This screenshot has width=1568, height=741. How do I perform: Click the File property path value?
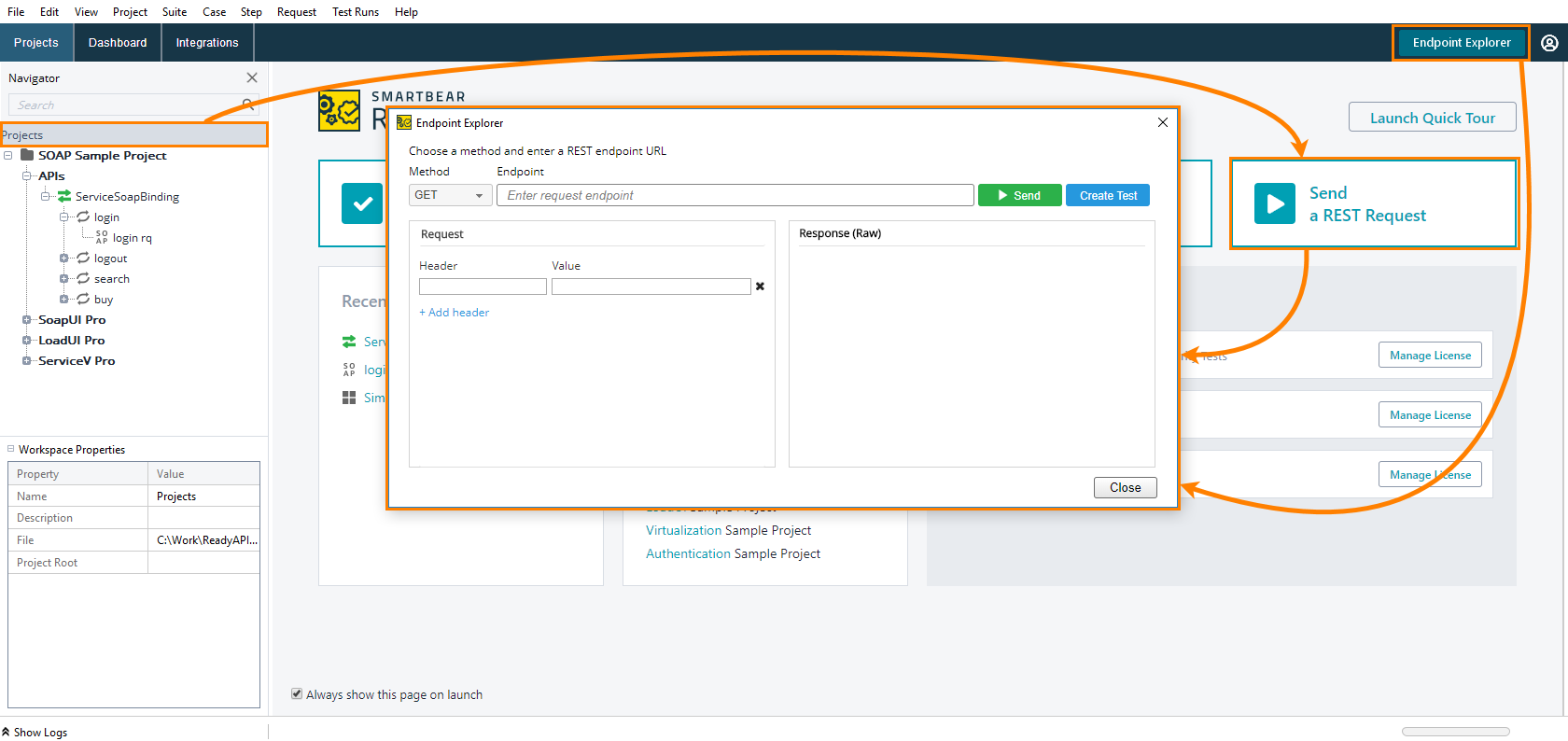[x=203, y=540]
